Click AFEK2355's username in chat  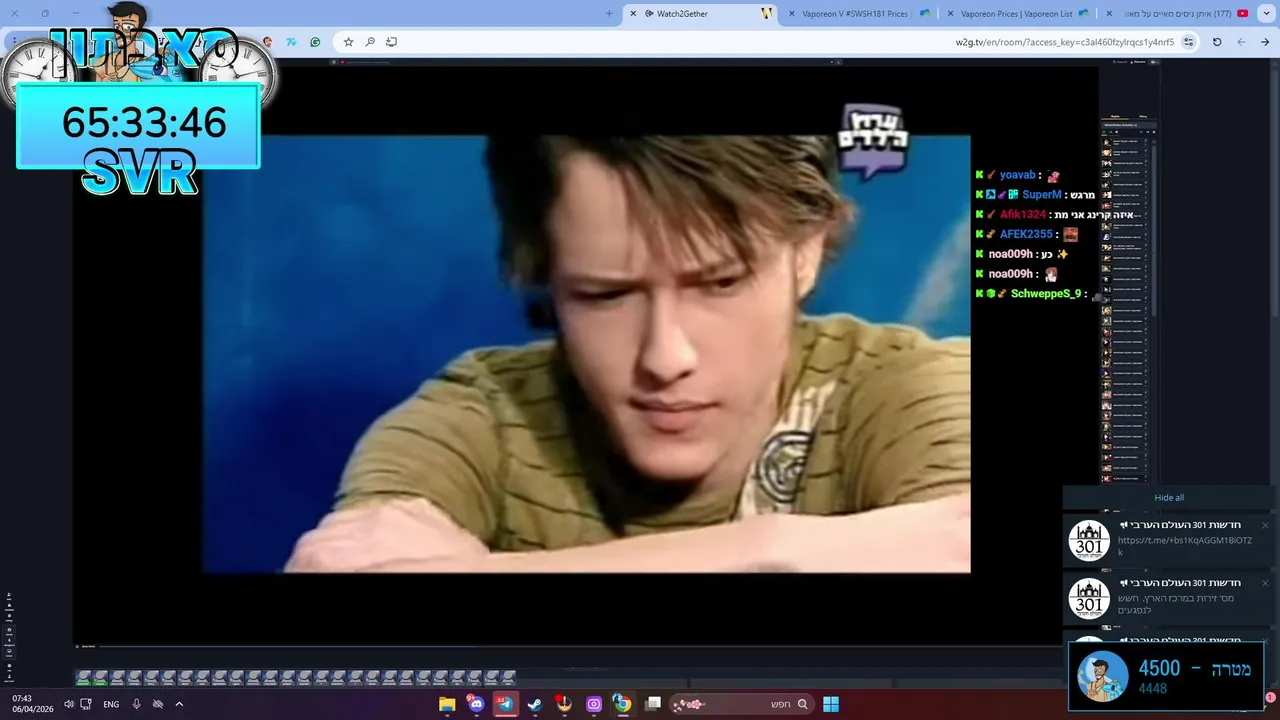tap(1026, 234)
